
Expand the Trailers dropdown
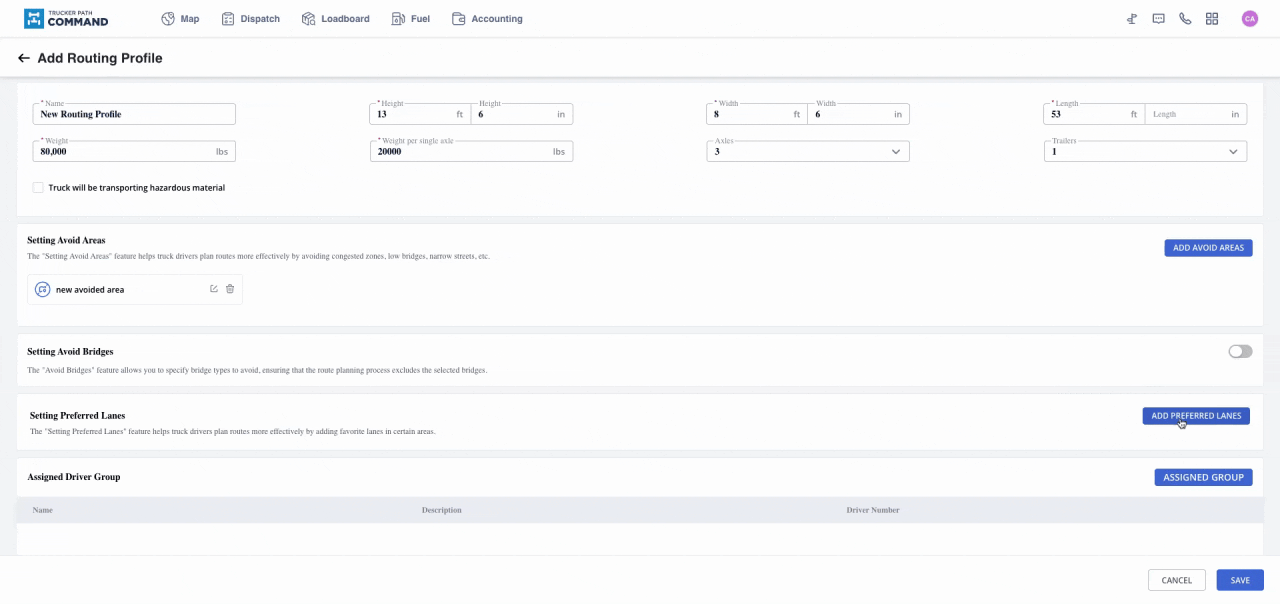(x=1144, y=152)
